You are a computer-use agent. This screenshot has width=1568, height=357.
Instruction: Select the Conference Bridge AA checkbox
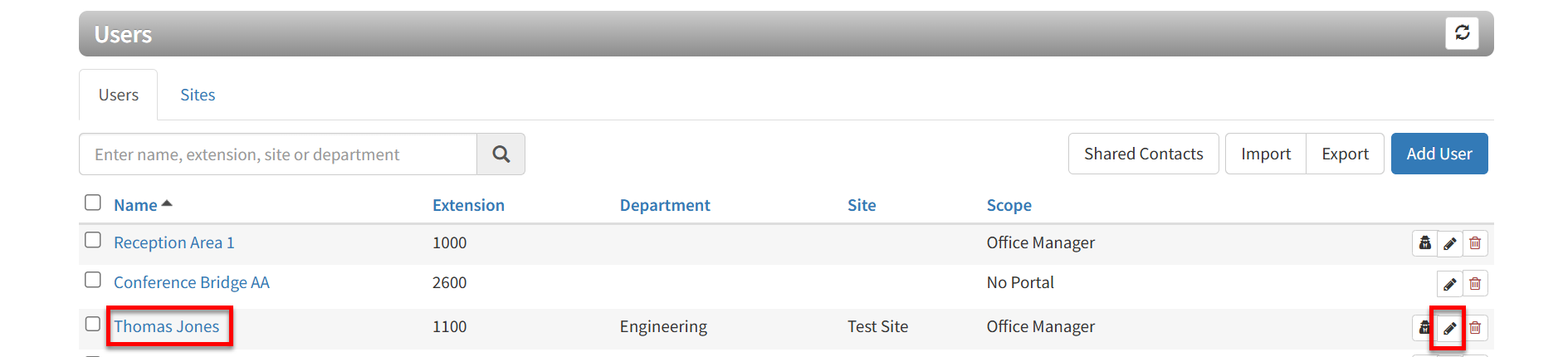coord(93,280)
